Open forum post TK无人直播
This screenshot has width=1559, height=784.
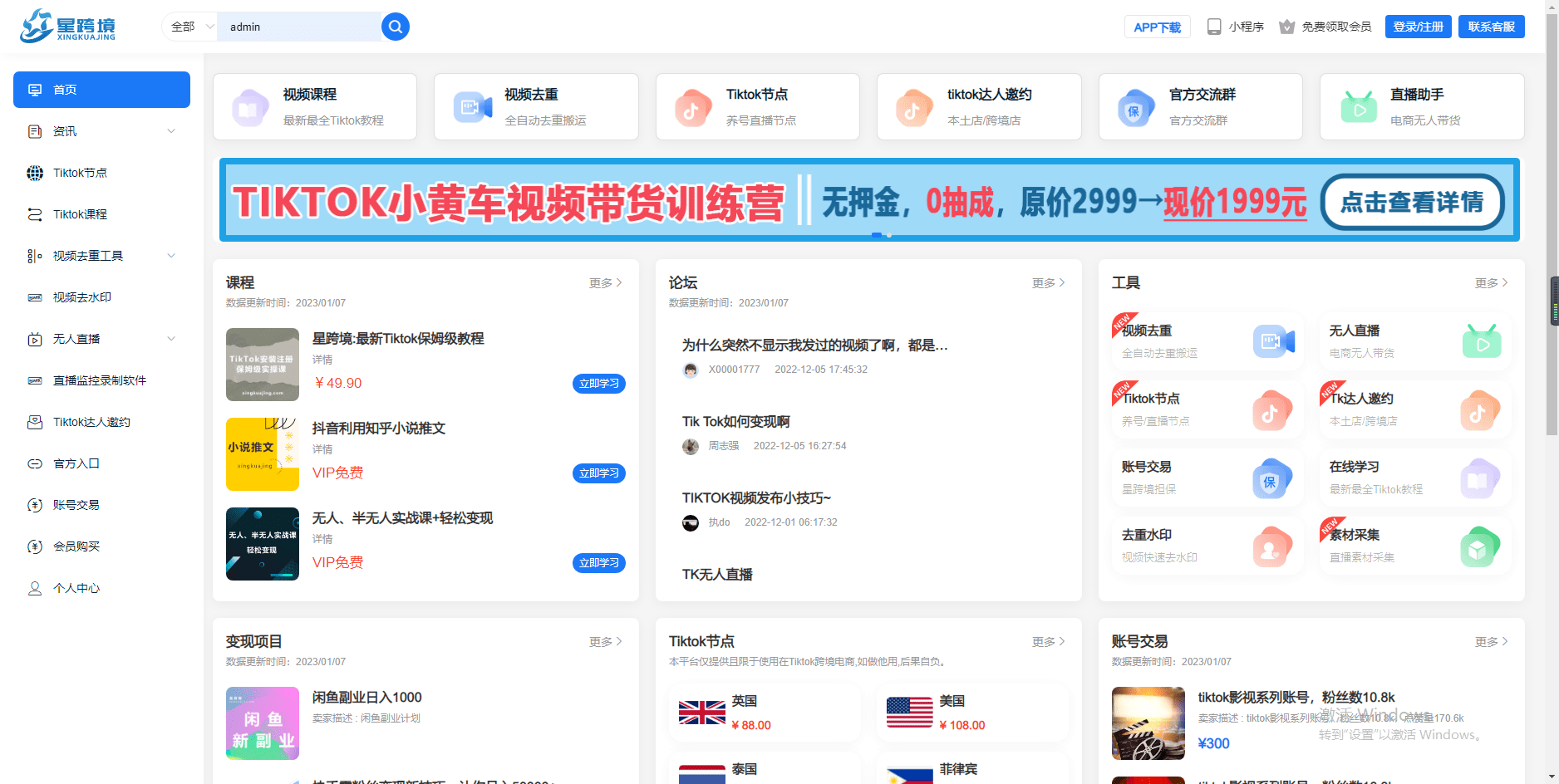pyautogui.click(x=717, y=575)
